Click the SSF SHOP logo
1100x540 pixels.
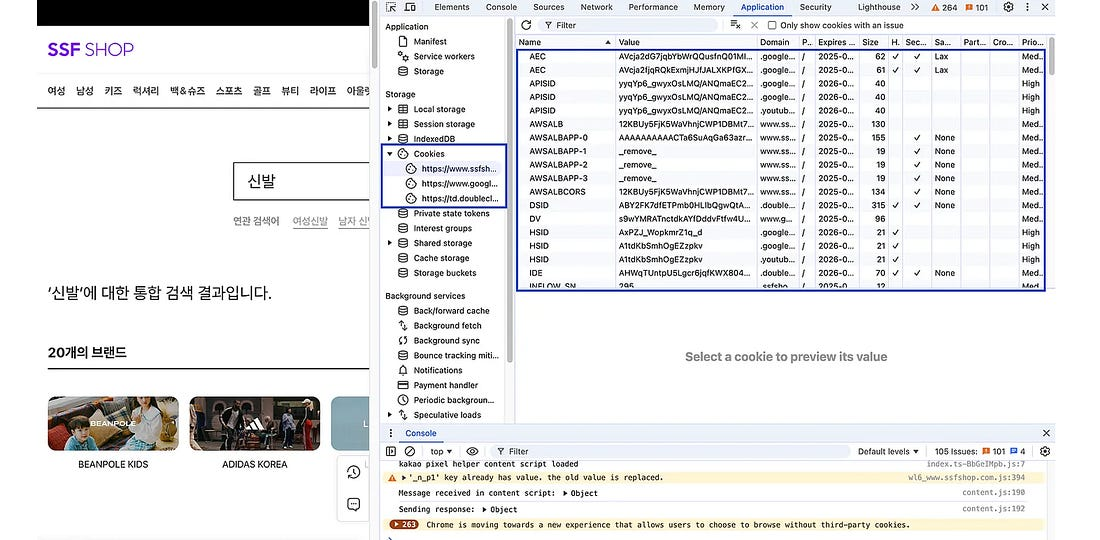tap(90, 49)
